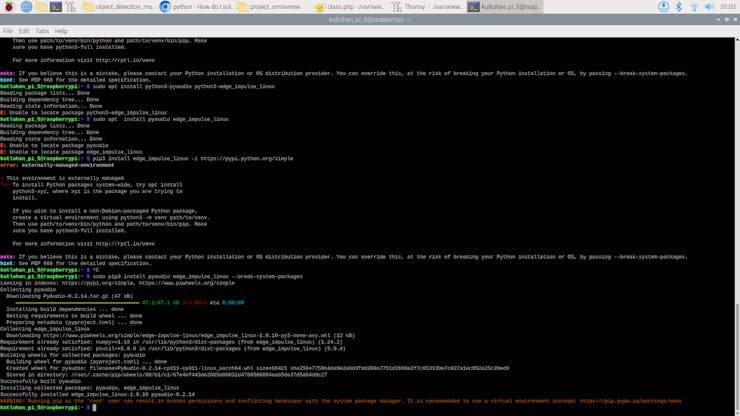
Task: Switch to Chromium python question window
Action: (196, 7)
